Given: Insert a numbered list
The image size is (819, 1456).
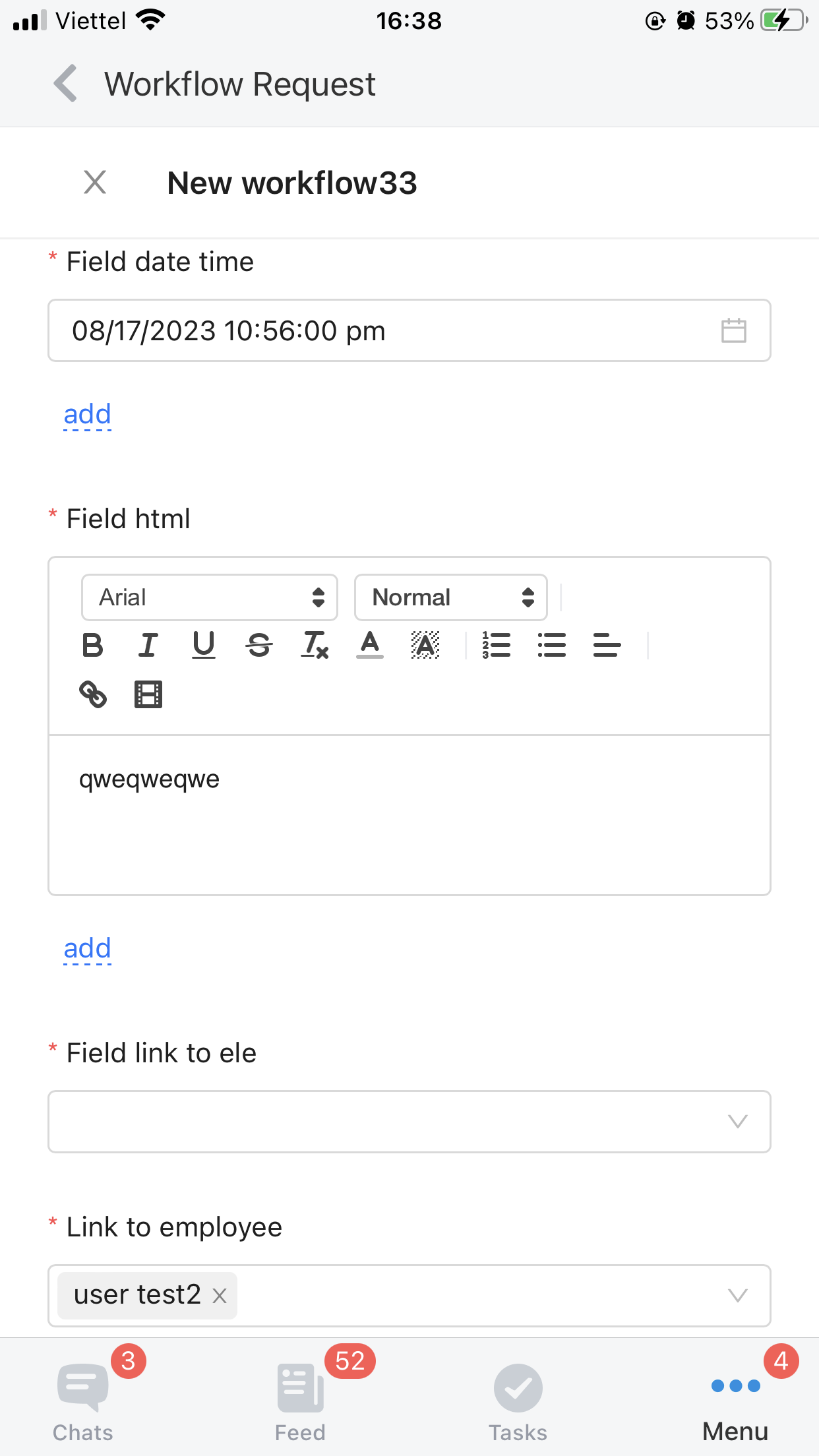Looking at the screenshot, I should [497, 645].
